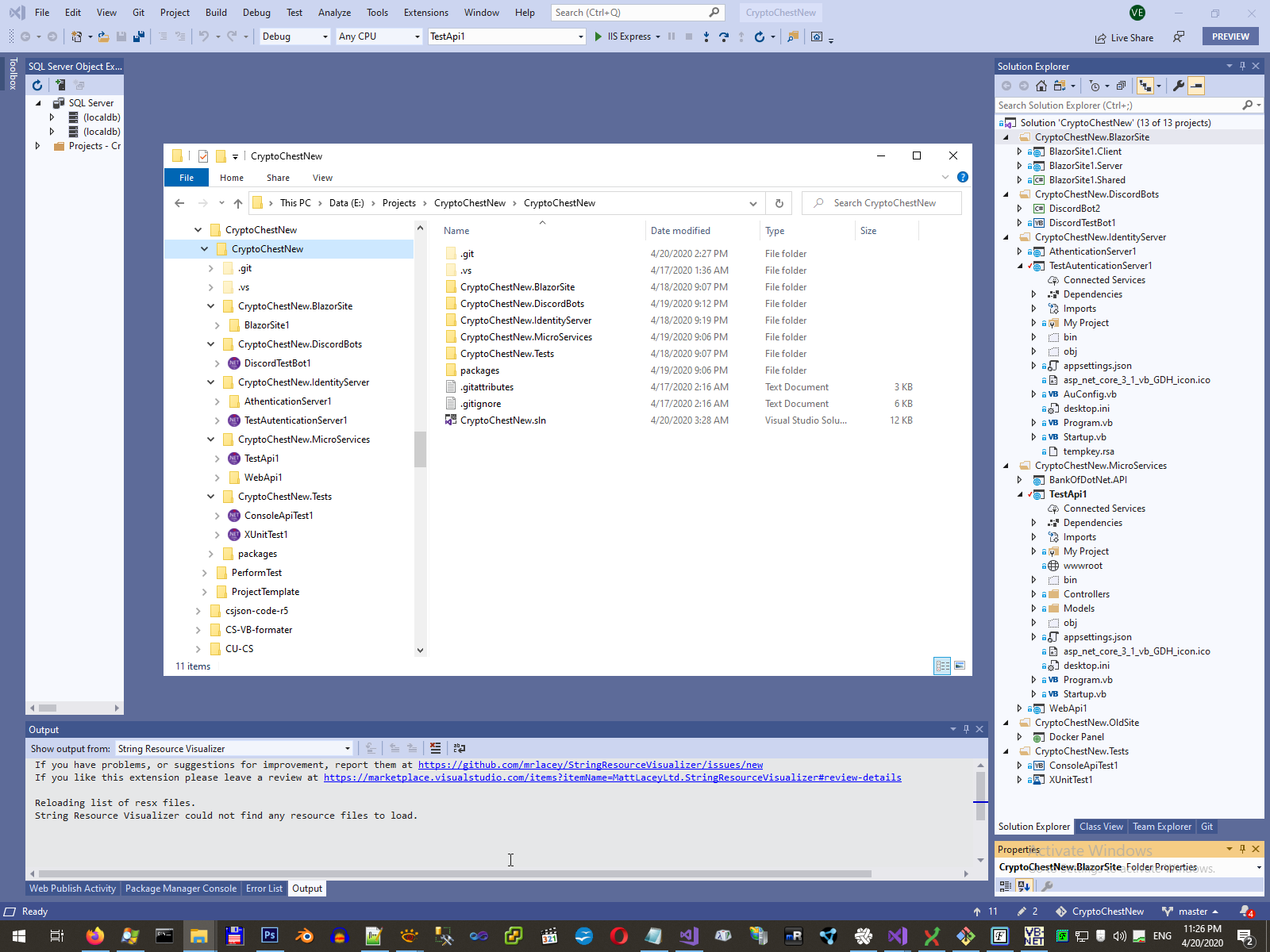The image size is (1270, 952).
Task: Click the Find in Files toolbar icon
Action: [792, 36]
